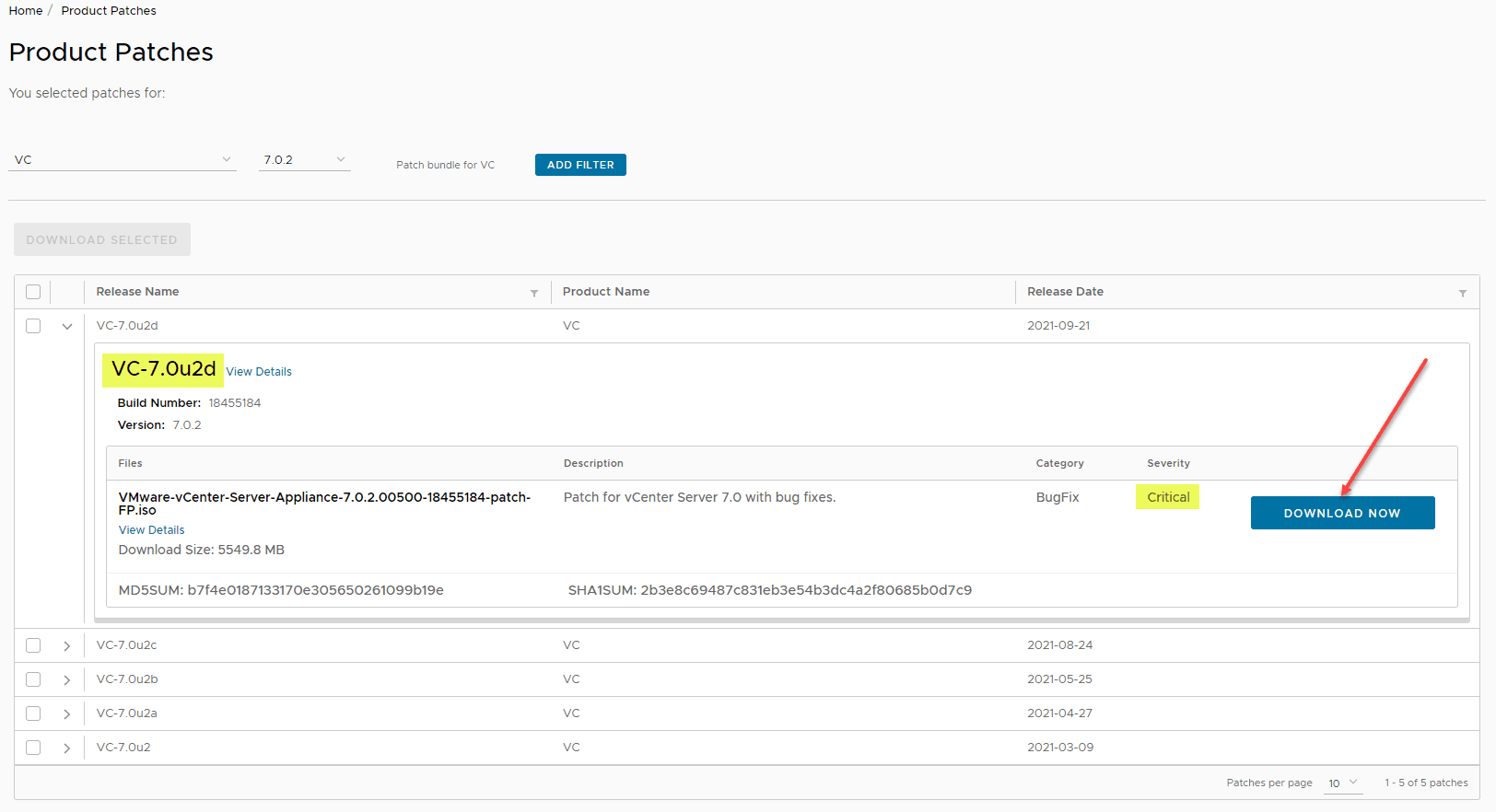Image resolution: width=1496 pixels, height=812 pixels.
Task: Click the patch description text
Action: 700,497
